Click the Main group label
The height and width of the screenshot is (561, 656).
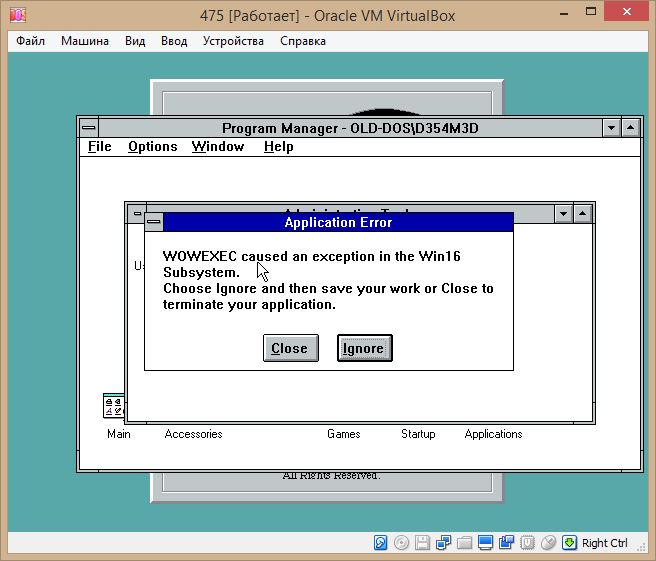(119, 434)
